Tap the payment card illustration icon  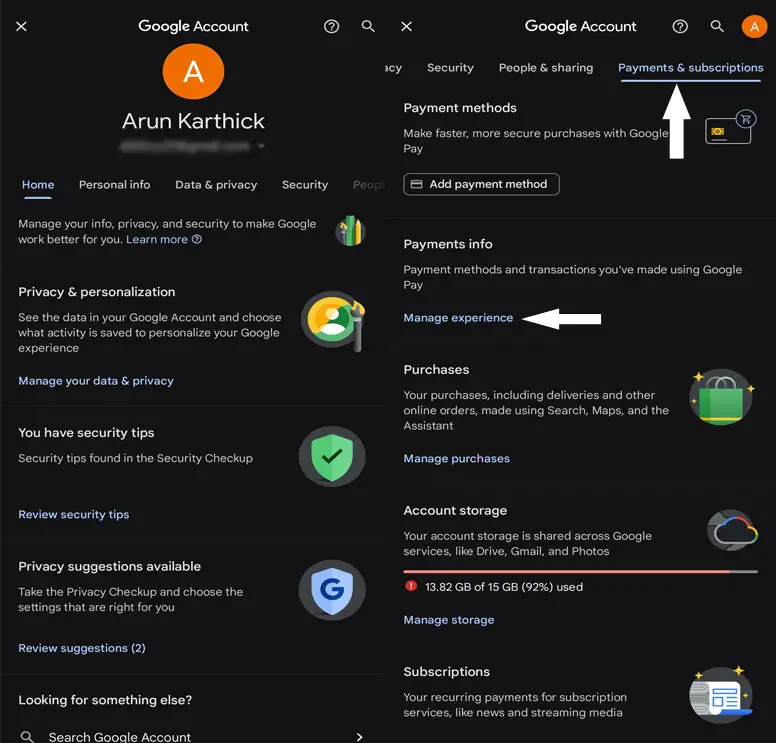point(730,127)
